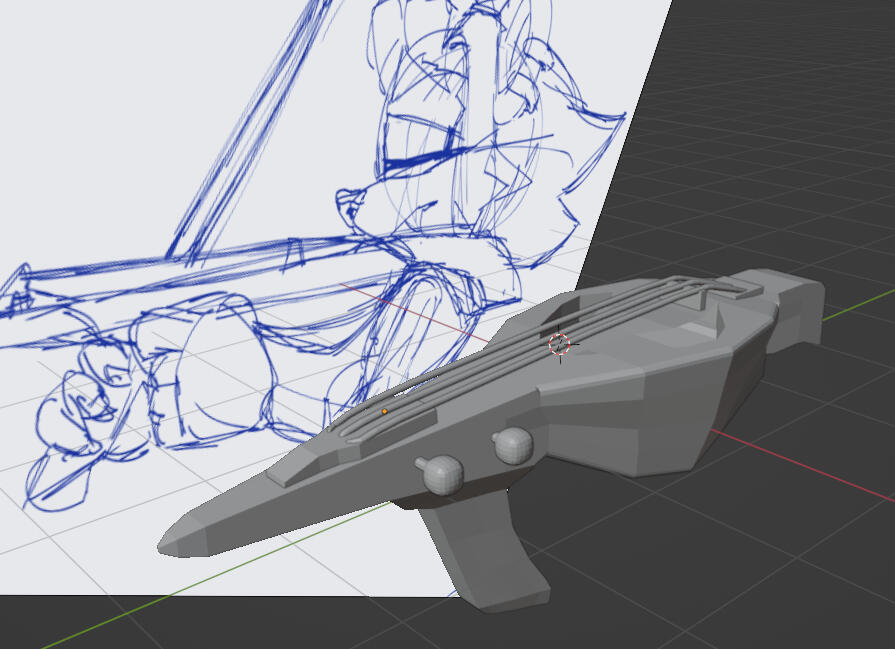Click the left sphere knob on the model
This screenshot has height=649, width=895.
(x=444, y=474)
